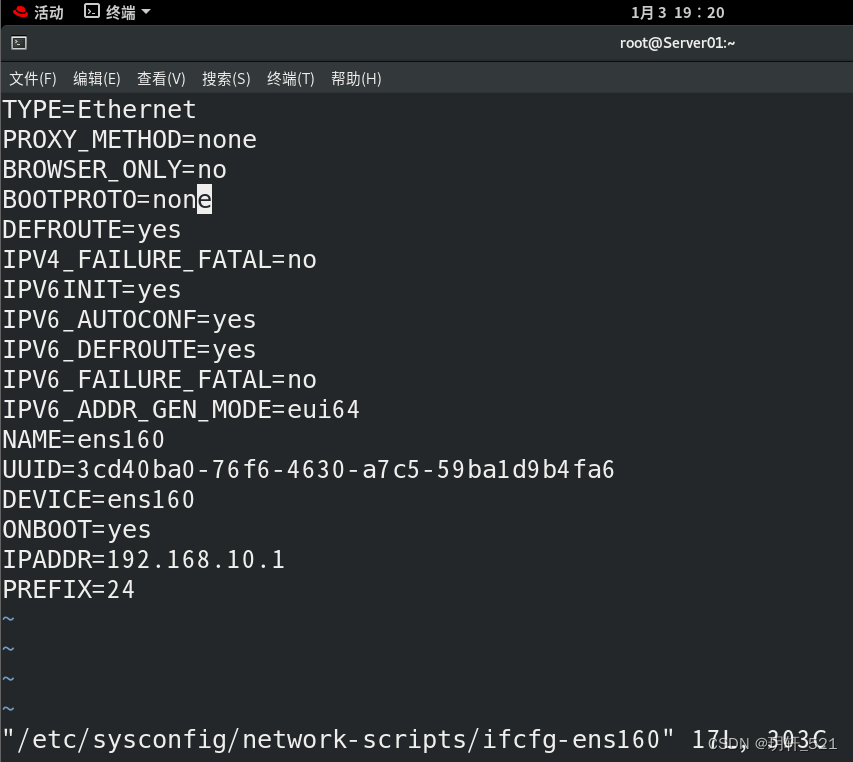
Task: Expand the 终端 app menu arrow
Action: tap(146, 12)
